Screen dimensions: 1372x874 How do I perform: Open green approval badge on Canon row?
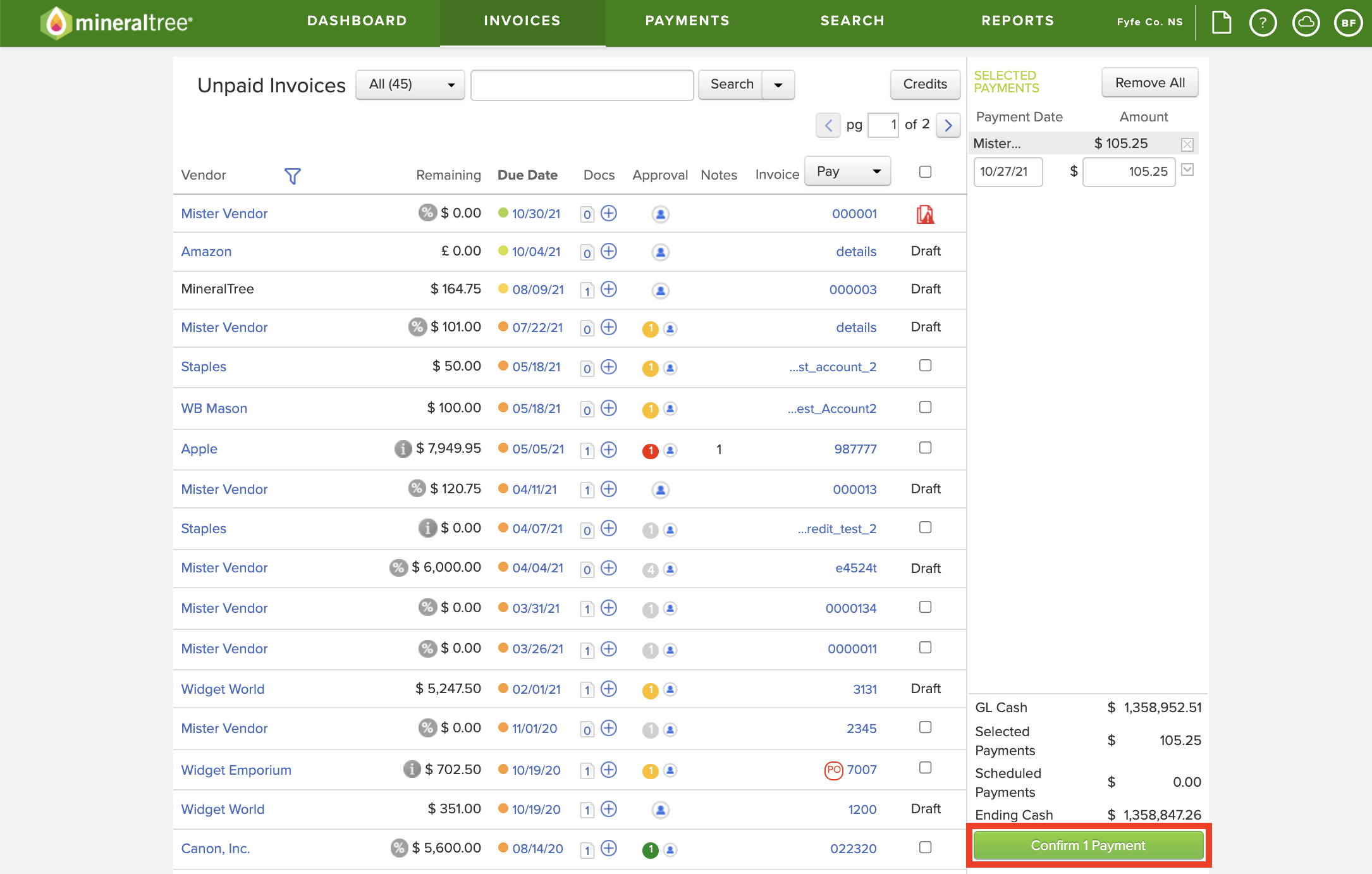coord(651,851)
